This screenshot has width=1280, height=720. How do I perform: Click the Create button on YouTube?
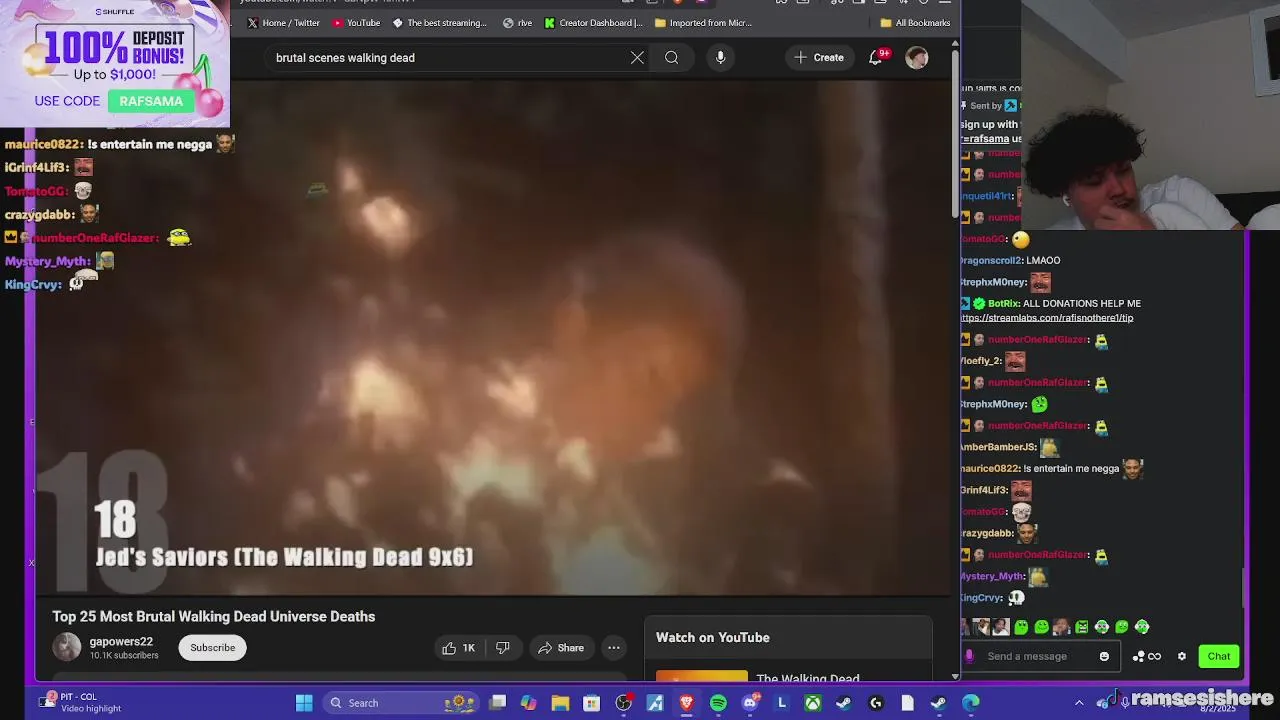(x=819, y=58)
